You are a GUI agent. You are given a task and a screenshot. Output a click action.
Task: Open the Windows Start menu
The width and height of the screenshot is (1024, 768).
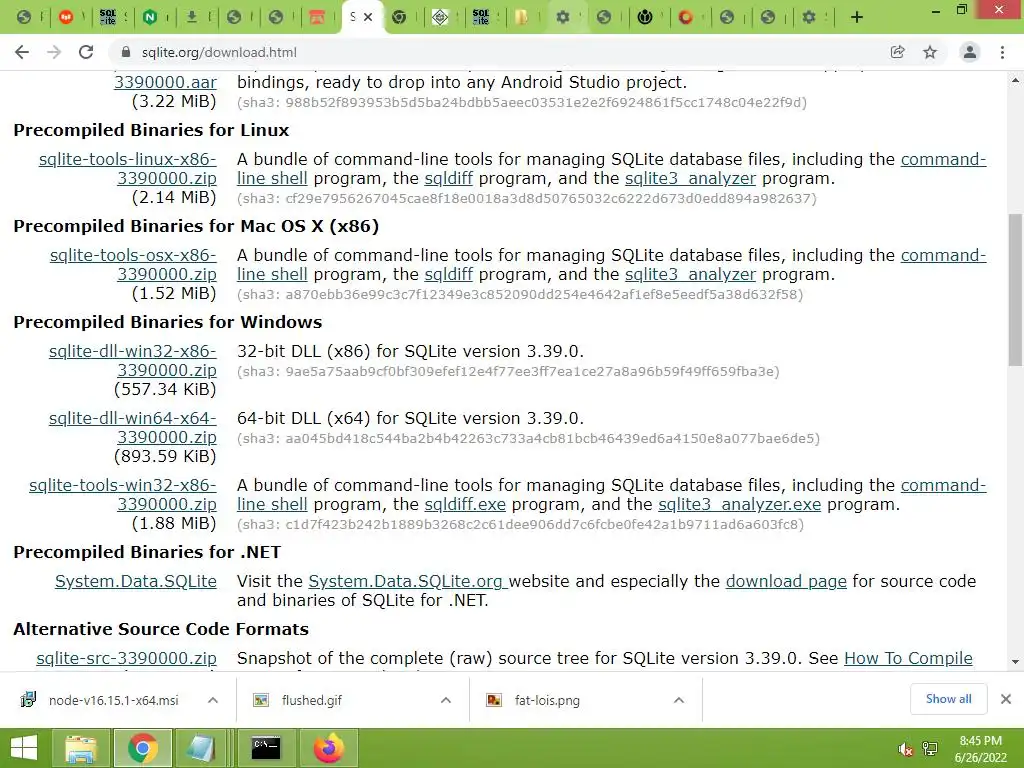(24, 748)
